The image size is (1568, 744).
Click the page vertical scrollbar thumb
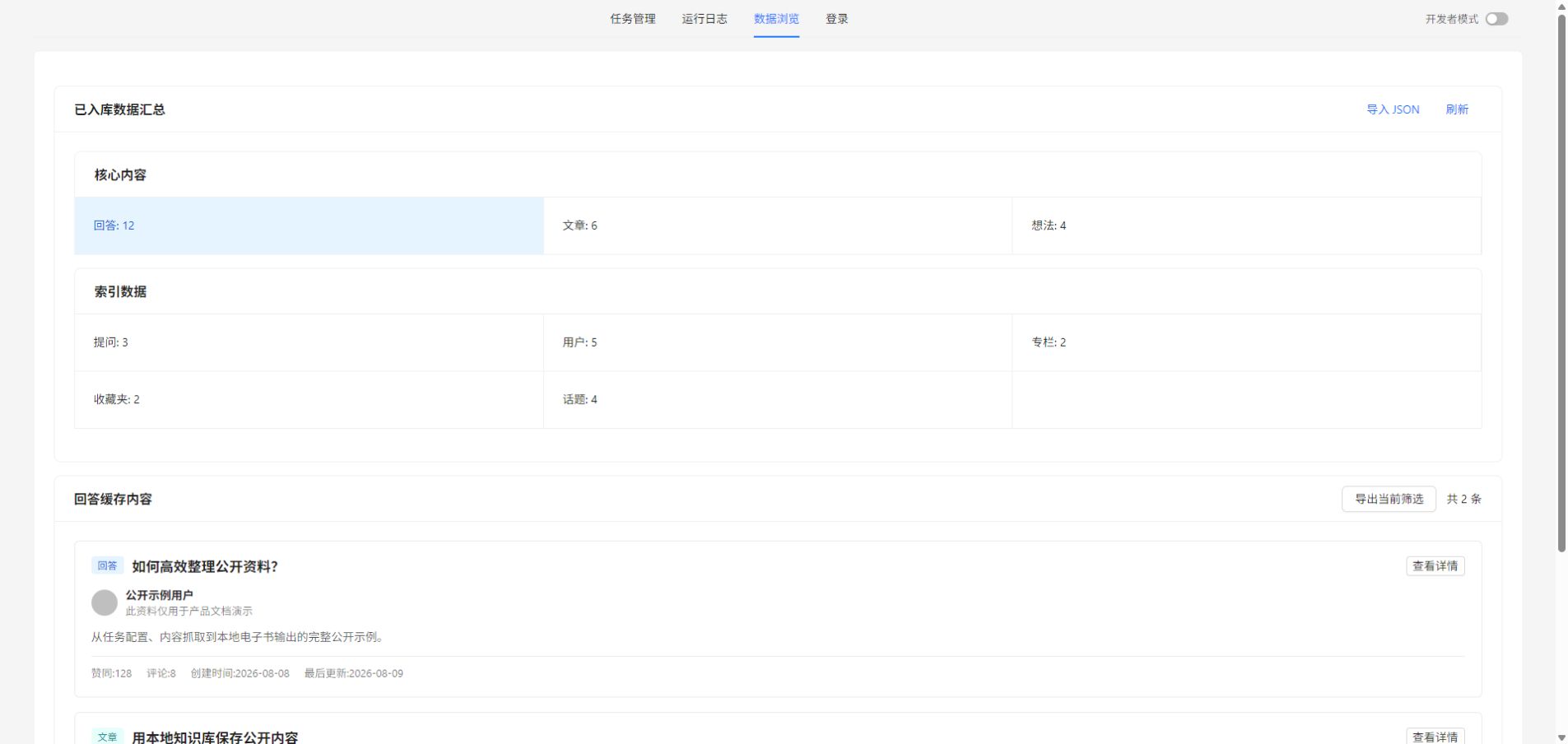[x=1561, y=283]
